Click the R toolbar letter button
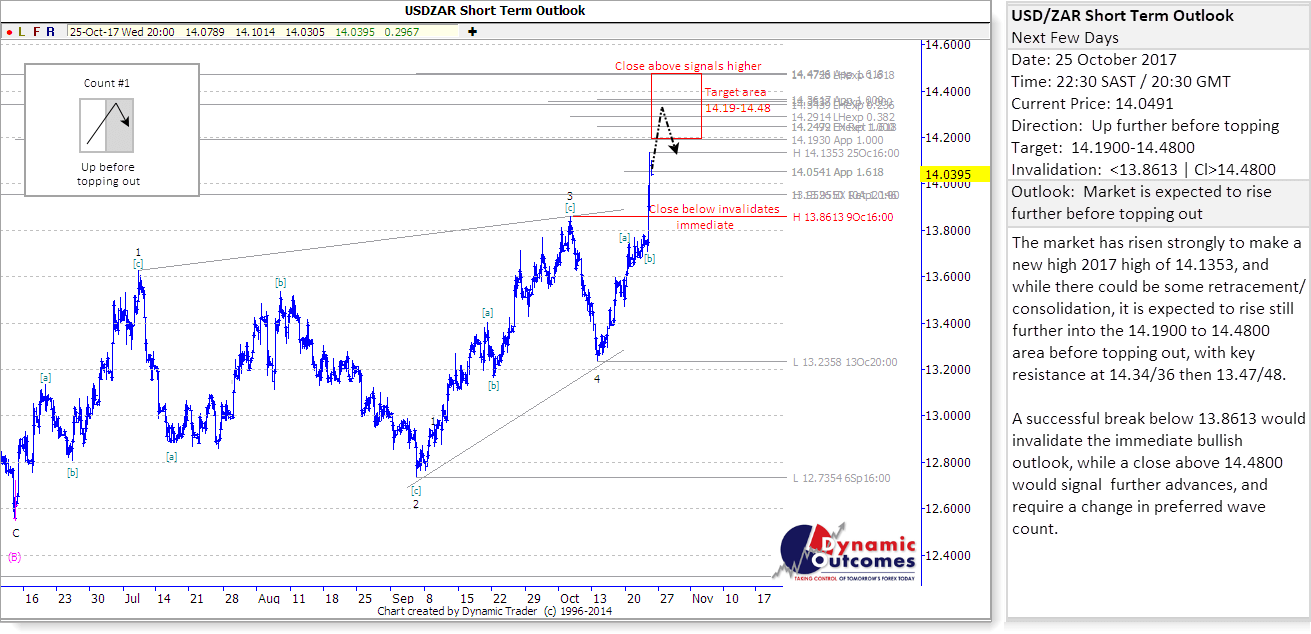Viewport: 1311px width, 634px height. pos(51,32)
